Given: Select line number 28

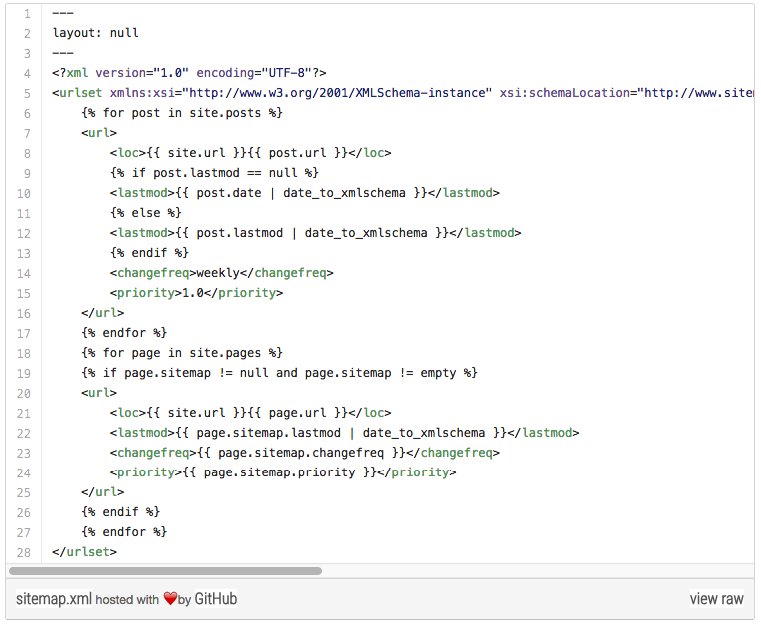Looking at the screenshot, I should point(23,552).
